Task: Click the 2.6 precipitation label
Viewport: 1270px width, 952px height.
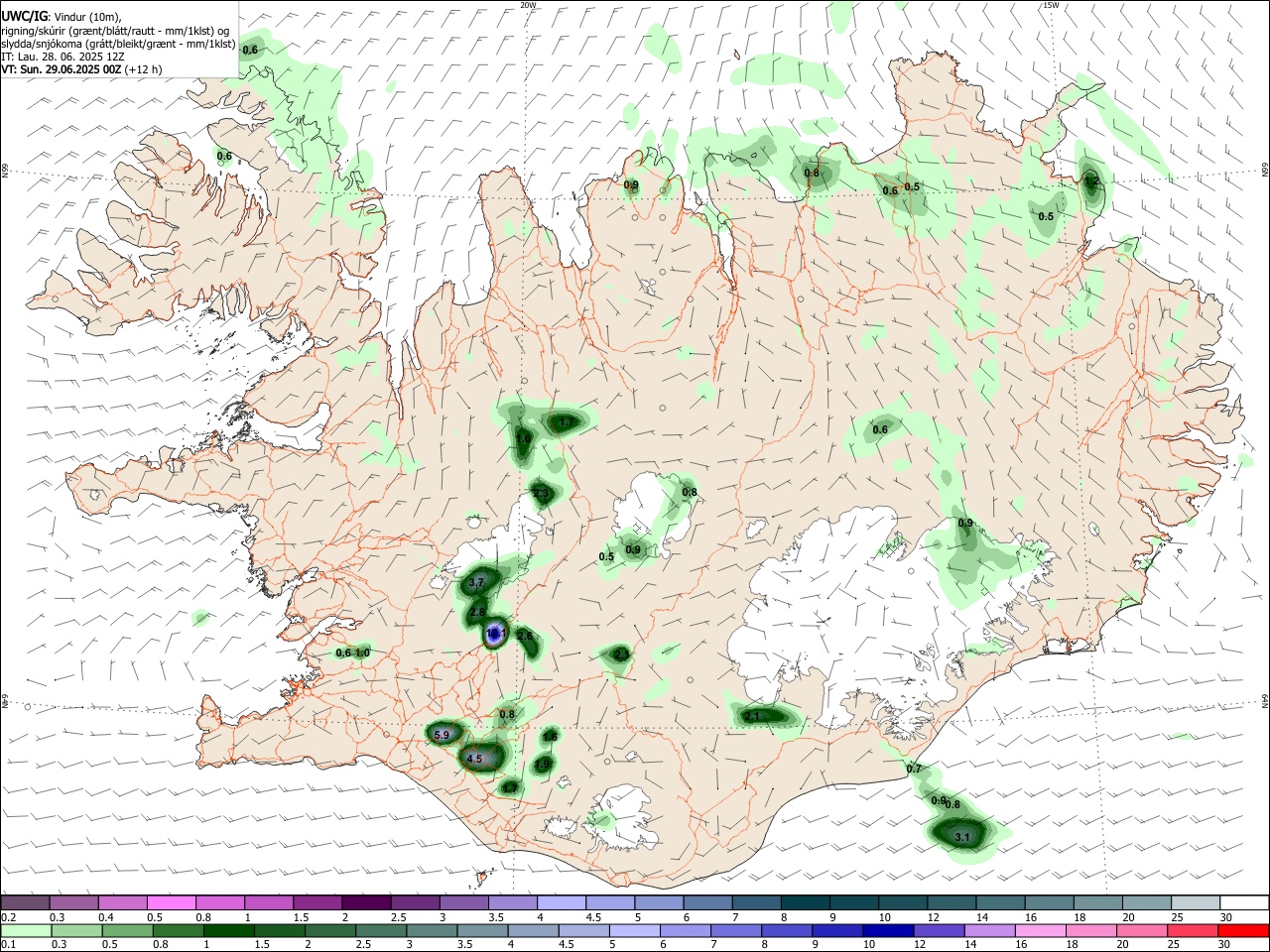Action: click(x=525, y=636)
